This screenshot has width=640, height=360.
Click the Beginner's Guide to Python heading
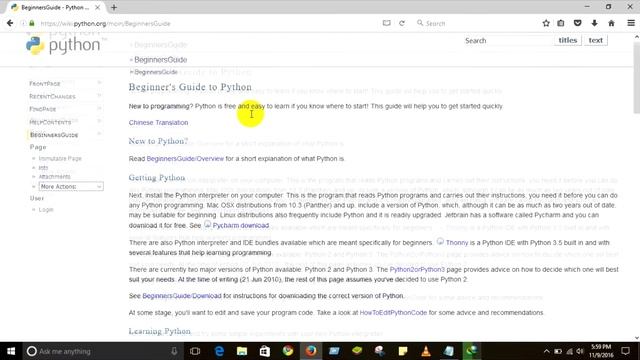[190, 87]
